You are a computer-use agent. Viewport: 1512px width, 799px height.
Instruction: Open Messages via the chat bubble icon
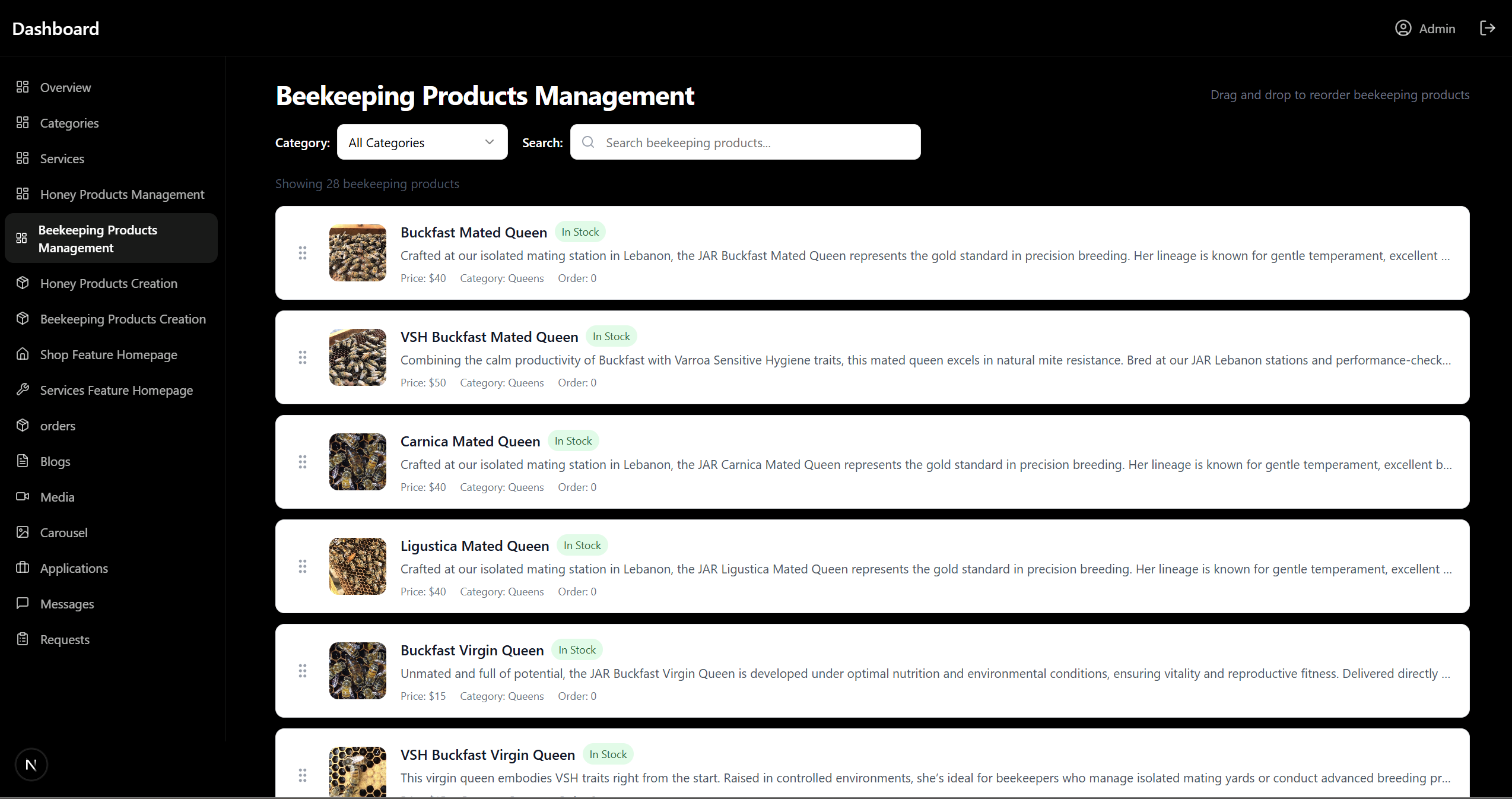coord(23,604)
